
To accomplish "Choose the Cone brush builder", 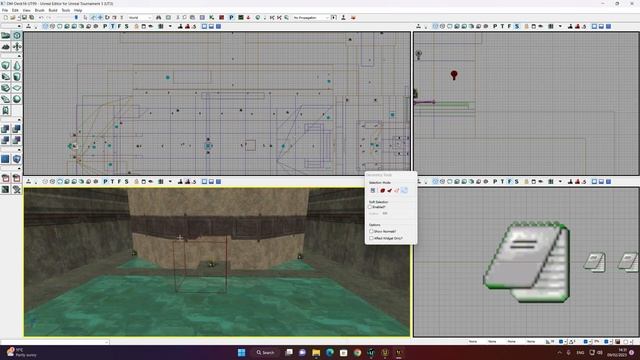I will coord(17,65).
